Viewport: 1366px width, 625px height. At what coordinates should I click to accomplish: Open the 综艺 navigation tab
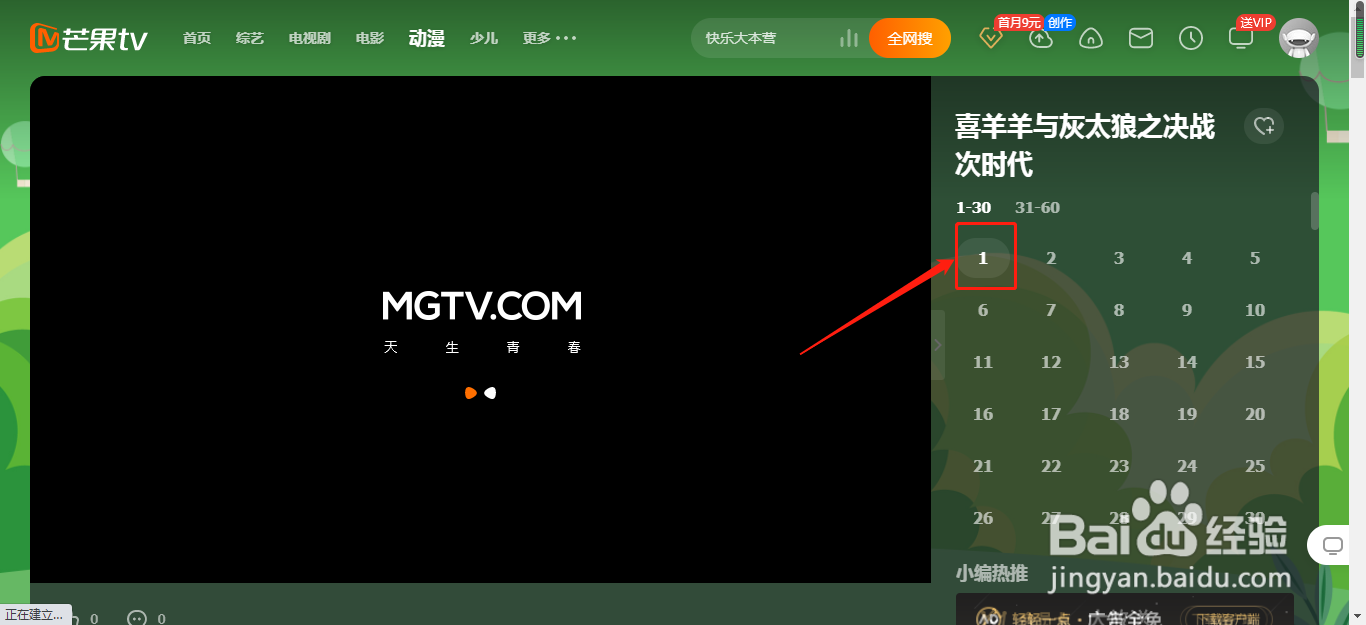[x=250, y=39]
